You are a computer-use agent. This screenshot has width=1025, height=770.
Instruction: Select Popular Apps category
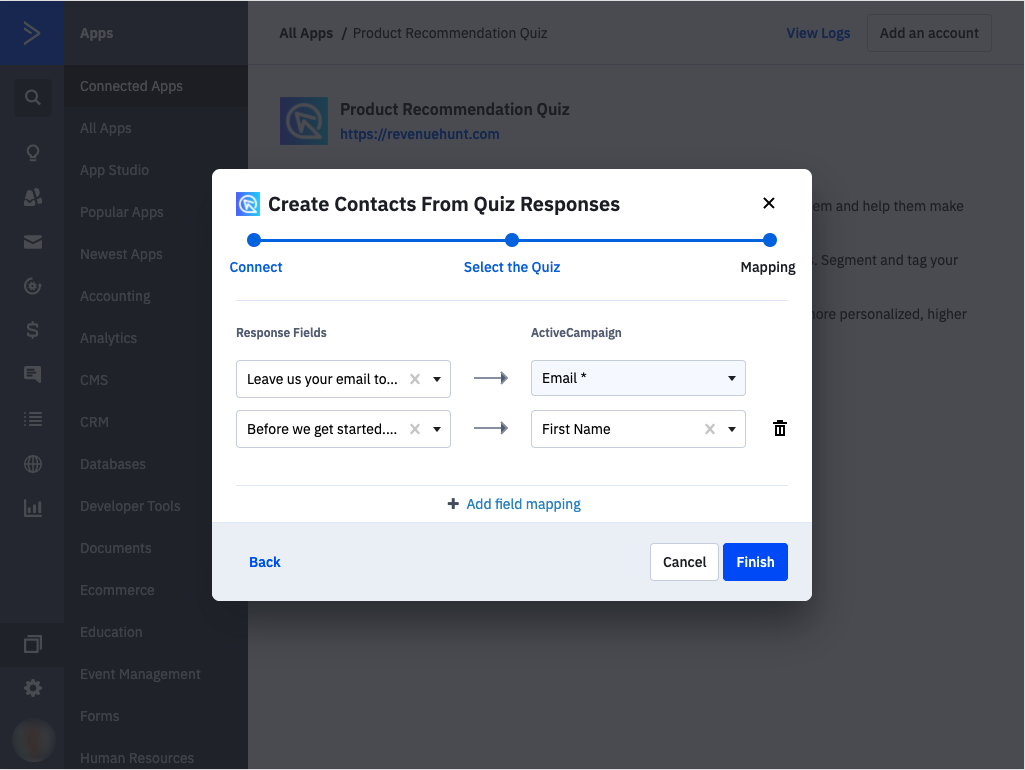coord(122,212)
